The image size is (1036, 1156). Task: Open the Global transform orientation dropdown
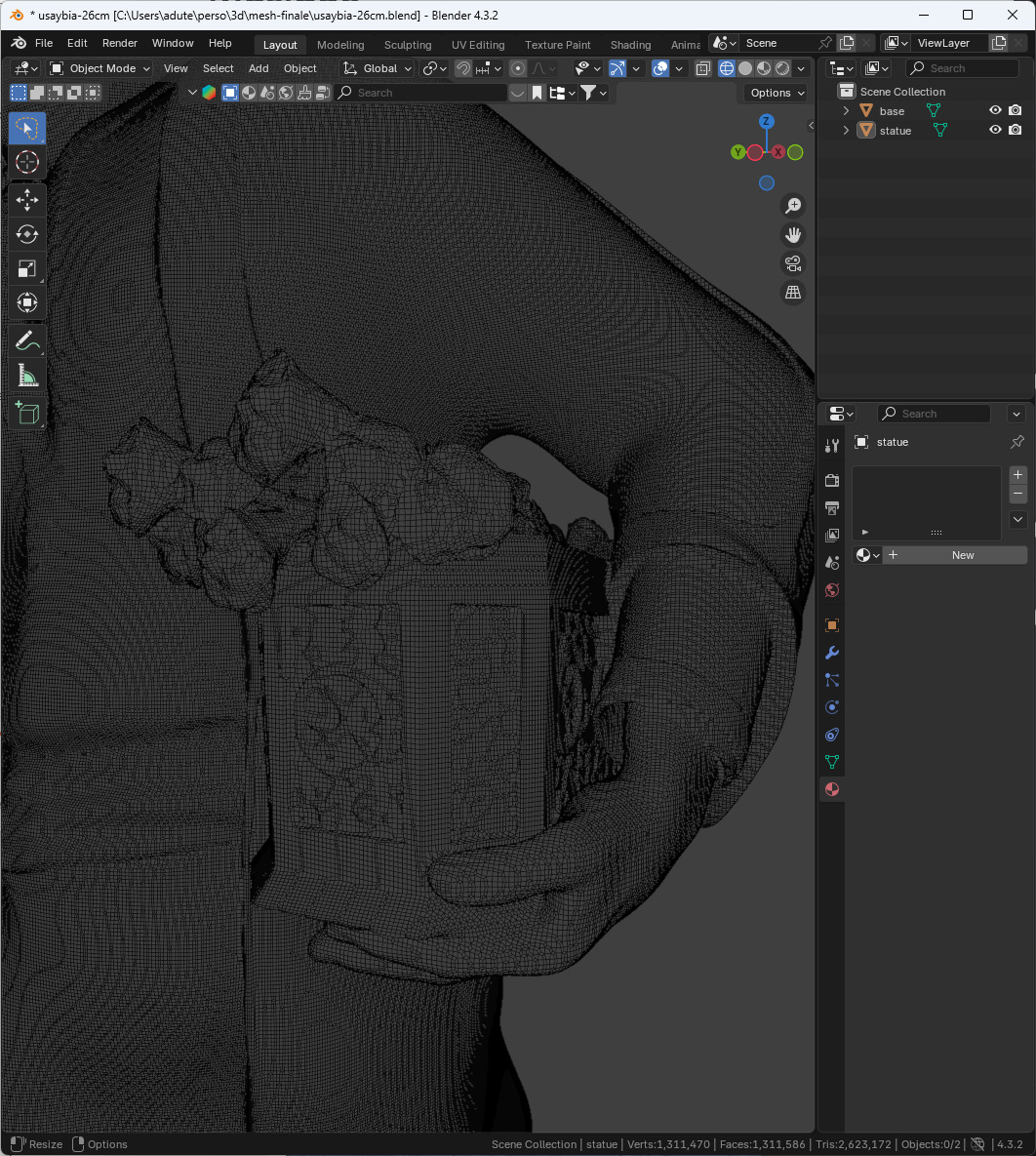(x=377, y=68)
